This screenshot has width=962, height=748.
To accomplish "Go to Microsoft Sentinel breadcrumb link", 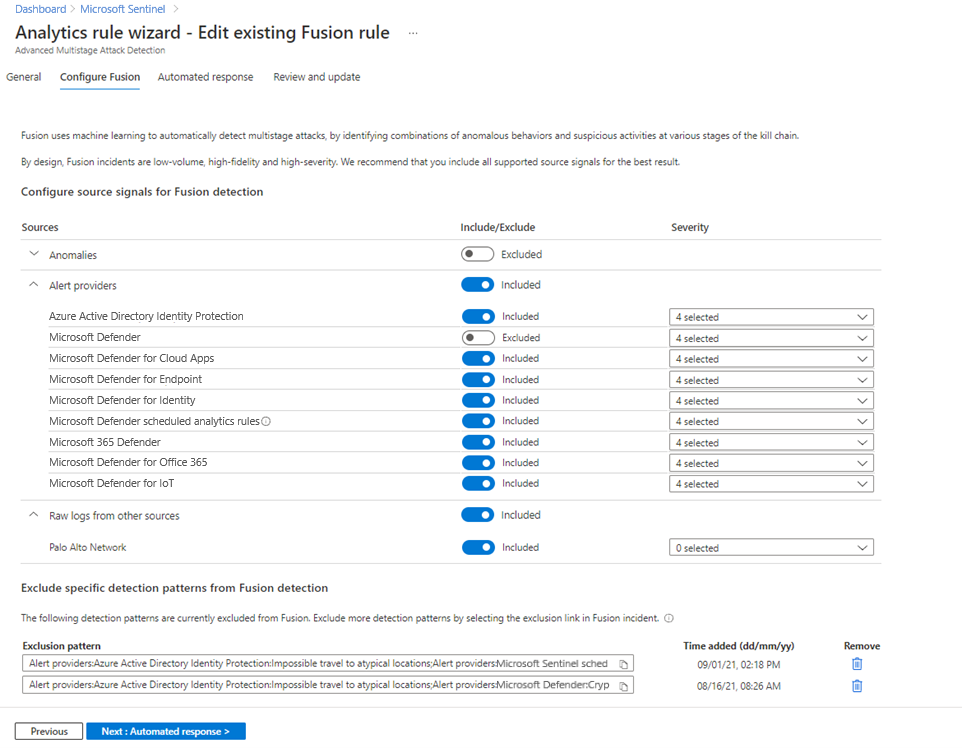I will point(130,9).
